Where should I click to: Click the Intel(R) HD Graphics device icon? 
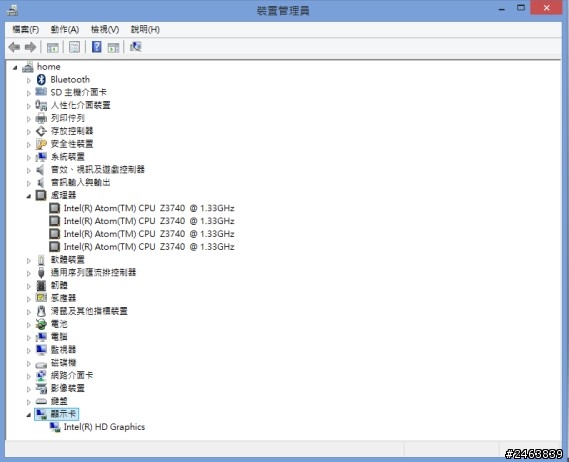[55, 427]
